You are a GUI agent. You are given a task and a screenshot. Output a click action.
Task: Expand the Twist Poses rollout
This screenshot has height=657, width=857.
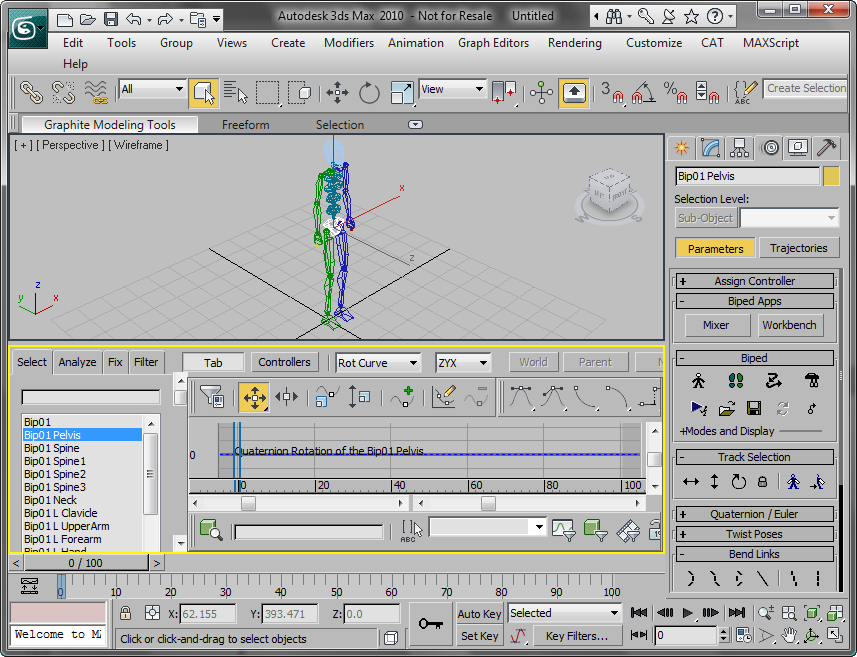coord(754,534)
